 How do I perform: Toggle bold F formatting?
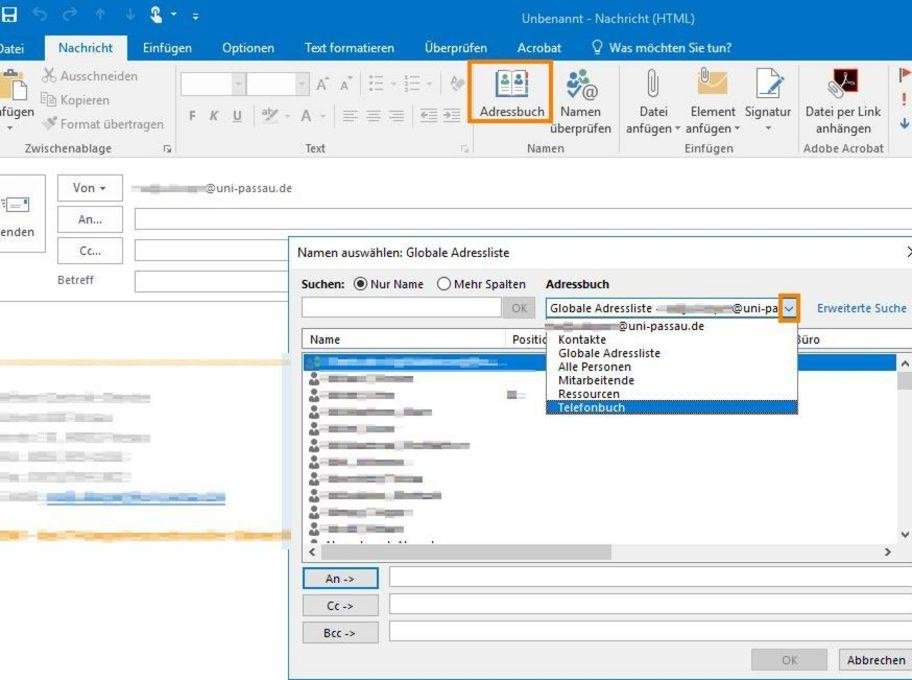pos(192,116)
